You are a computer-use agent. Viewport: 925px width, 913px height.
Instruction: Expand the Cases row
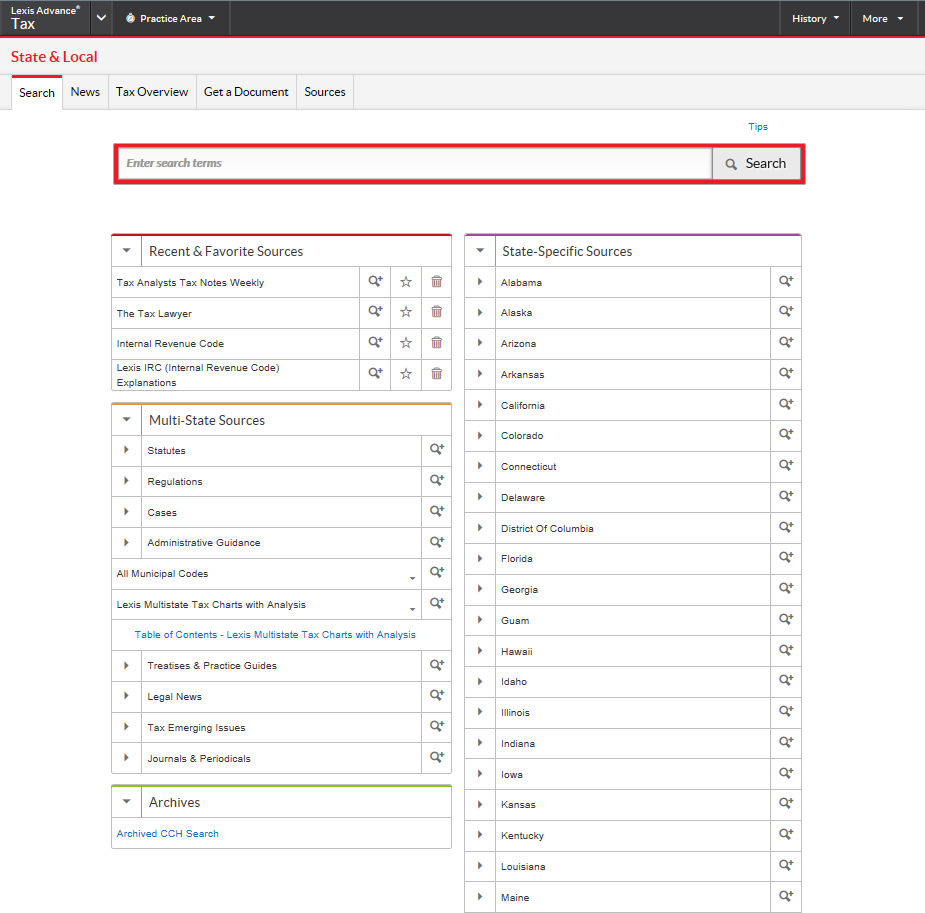[x=126, y=512]
